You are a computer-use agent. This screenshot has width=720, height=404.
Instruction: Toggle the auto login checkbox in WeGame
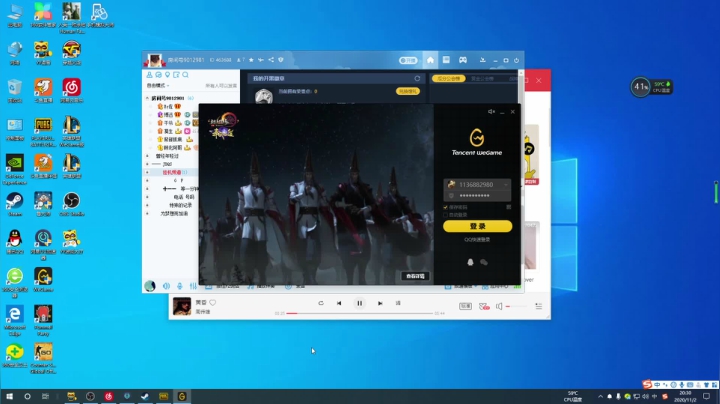445,215
